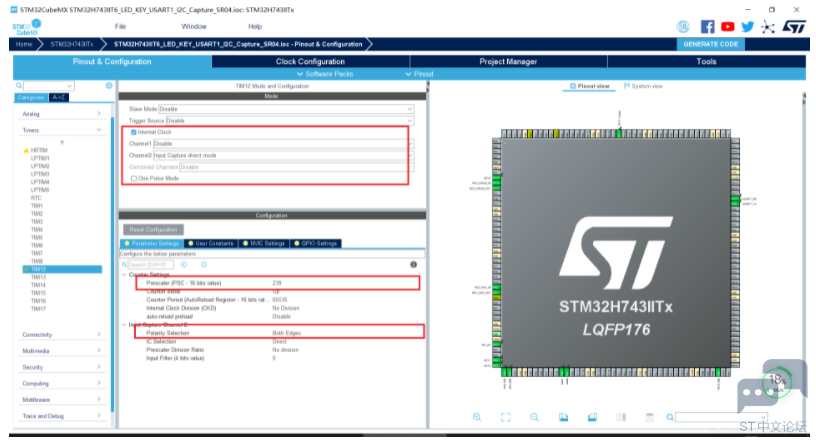Click the parameter search input field
This screenshot has height=442, width=816.
150,264
